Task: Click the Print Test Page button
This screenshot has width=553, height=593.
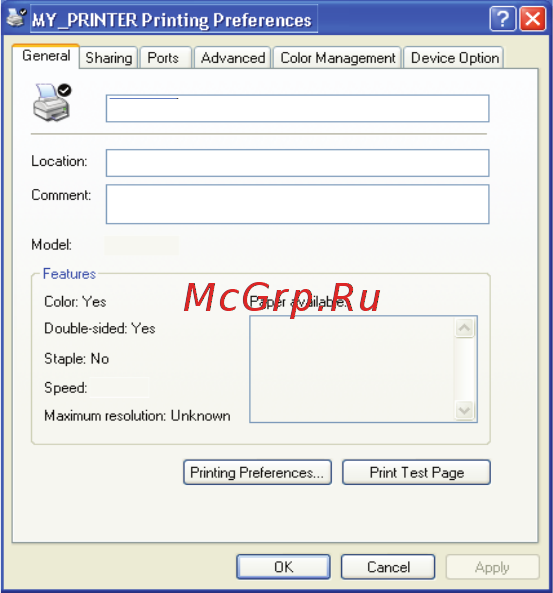Action: pos(416,472)
